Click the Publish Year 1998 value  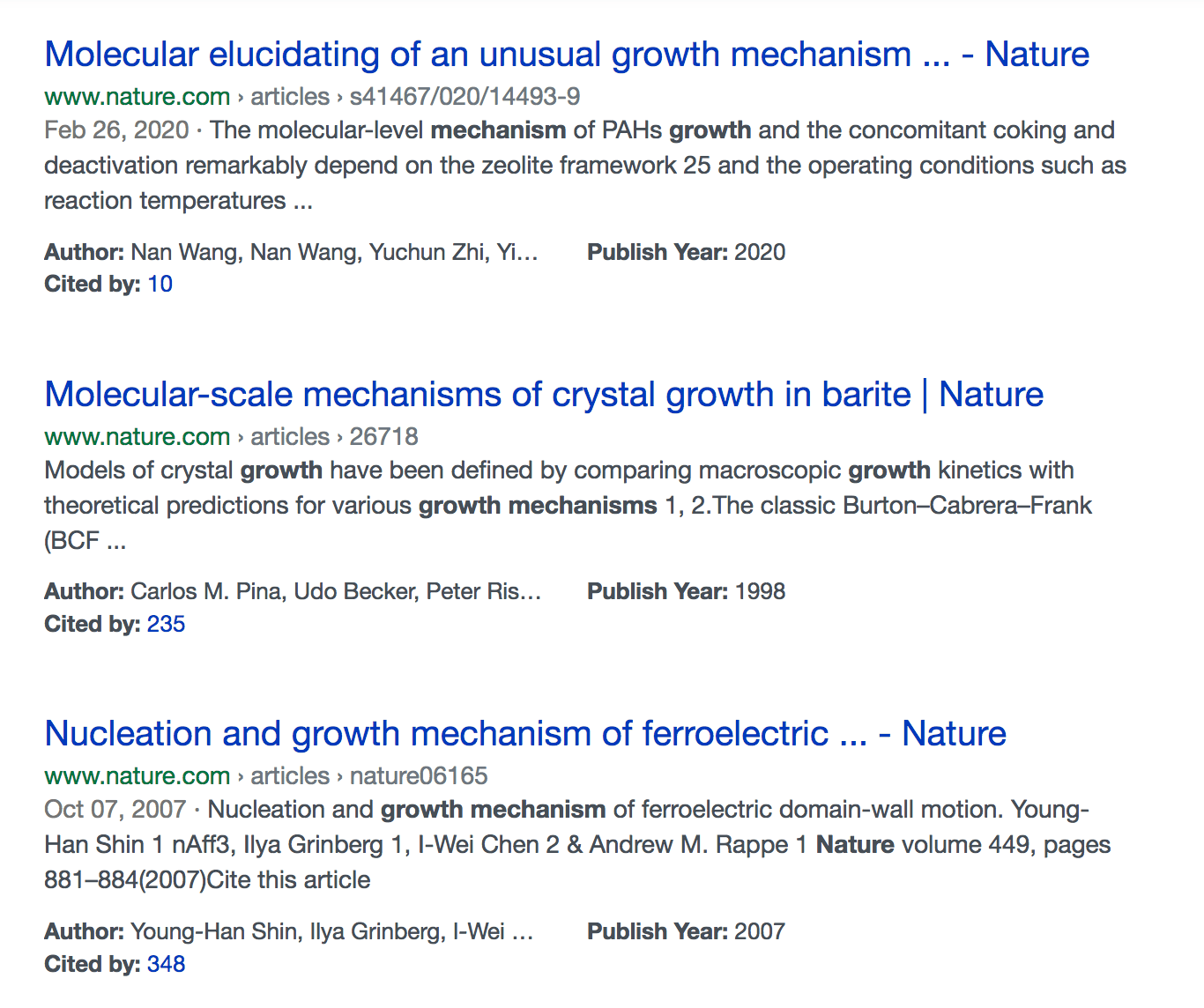click(x=759, y=592)
